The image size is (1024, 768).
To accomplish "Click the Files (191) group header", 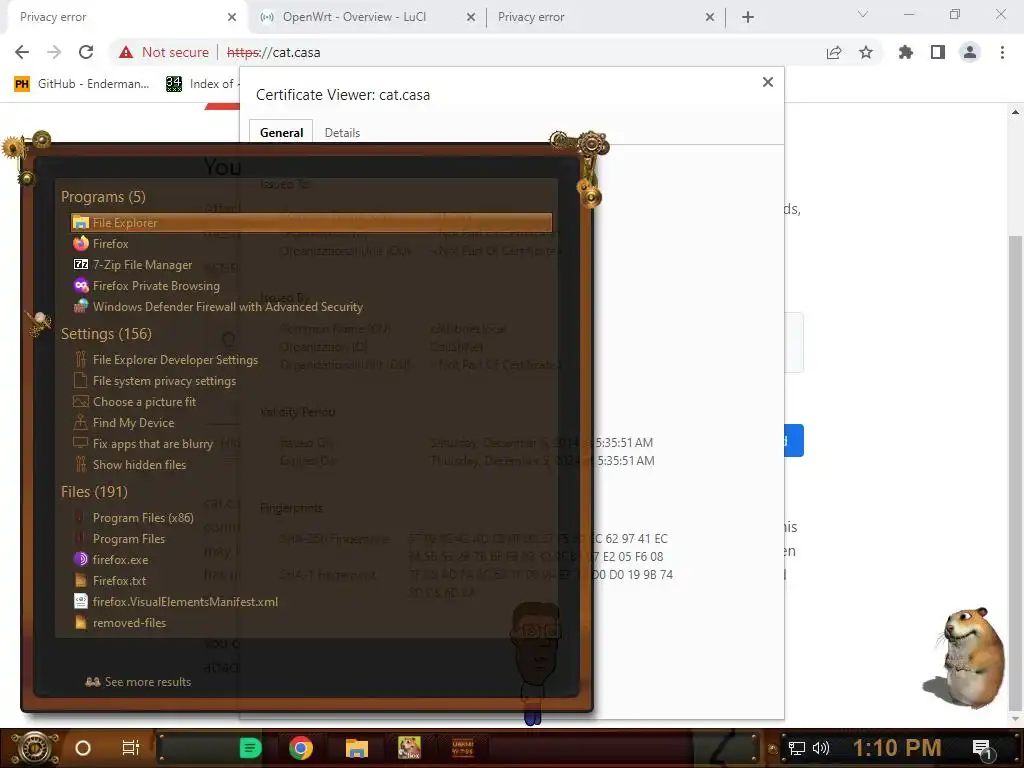I will [94, 492].
